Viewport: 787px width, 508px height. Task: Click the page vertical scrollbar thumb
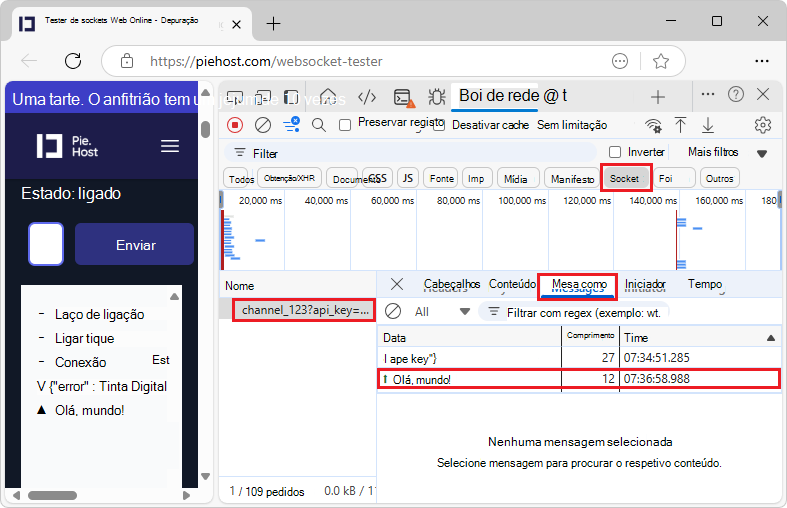coord(205,130)
